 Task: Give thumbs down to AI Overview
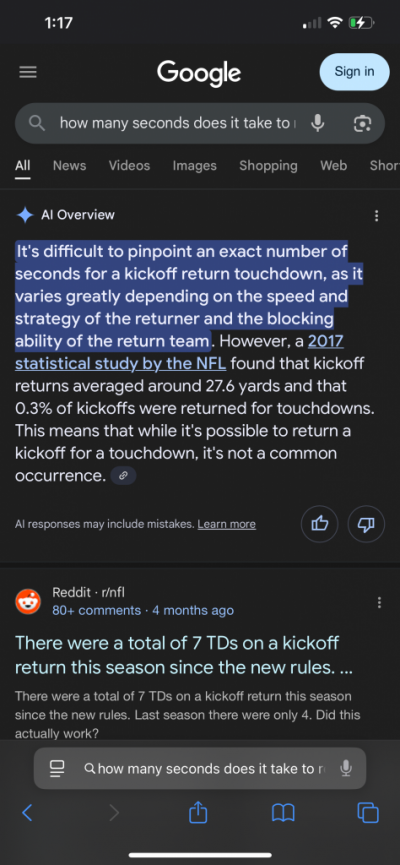pos(366,524)
